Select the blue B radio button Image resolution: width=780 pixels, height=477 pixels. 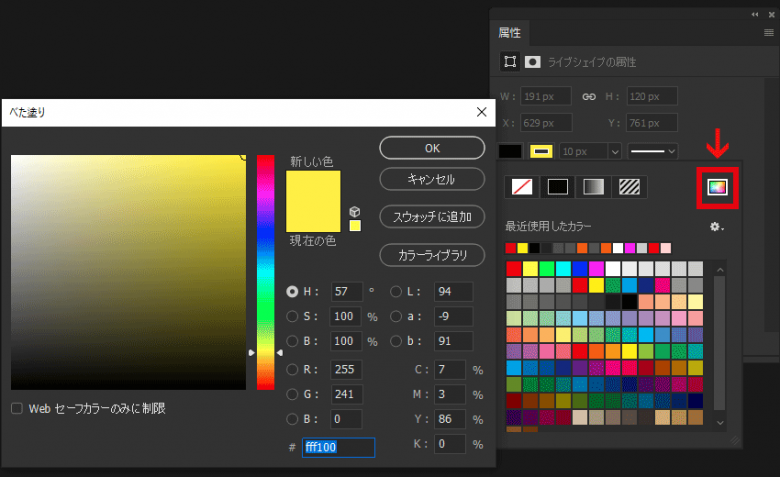tap(292, 419)
